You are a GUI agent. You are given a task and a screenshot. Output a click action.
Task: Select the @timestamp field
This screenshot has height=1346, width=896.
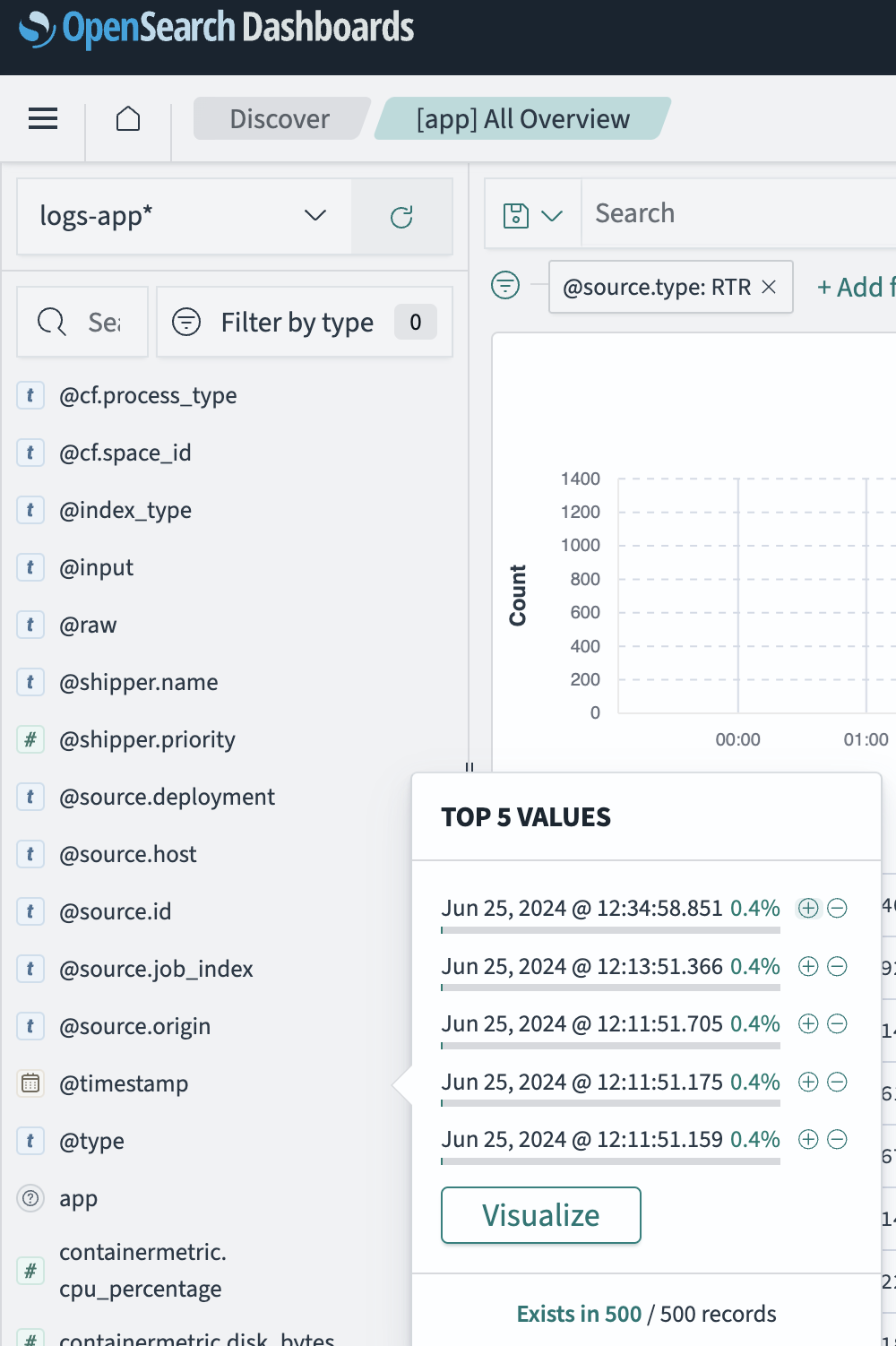[x=124, y=1083]
